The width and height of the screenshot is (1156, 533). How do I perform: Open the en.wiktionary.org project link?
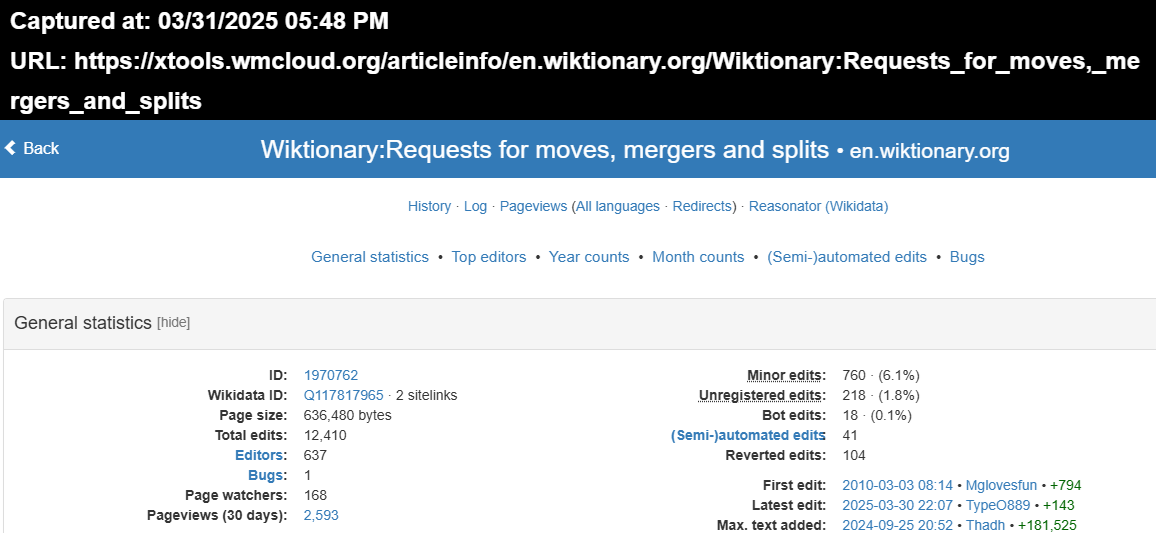pyautogui.click(x=929, y=151)
